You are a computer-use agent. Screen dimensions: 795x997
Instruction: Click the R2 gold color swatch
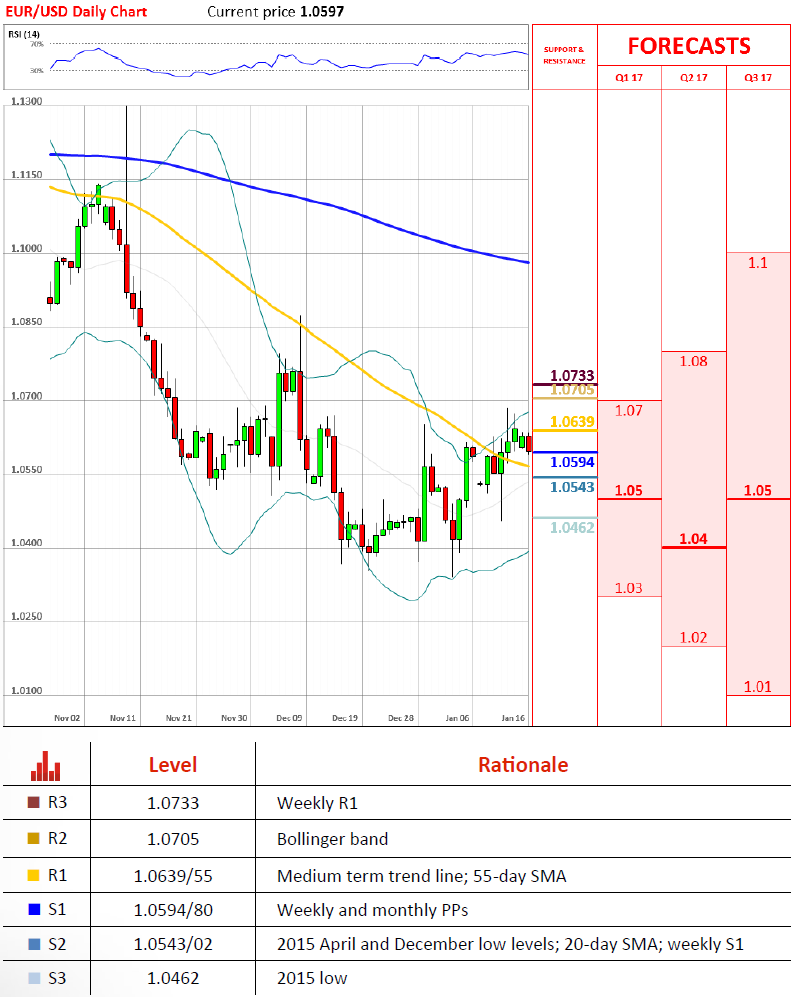coord(34,838)
